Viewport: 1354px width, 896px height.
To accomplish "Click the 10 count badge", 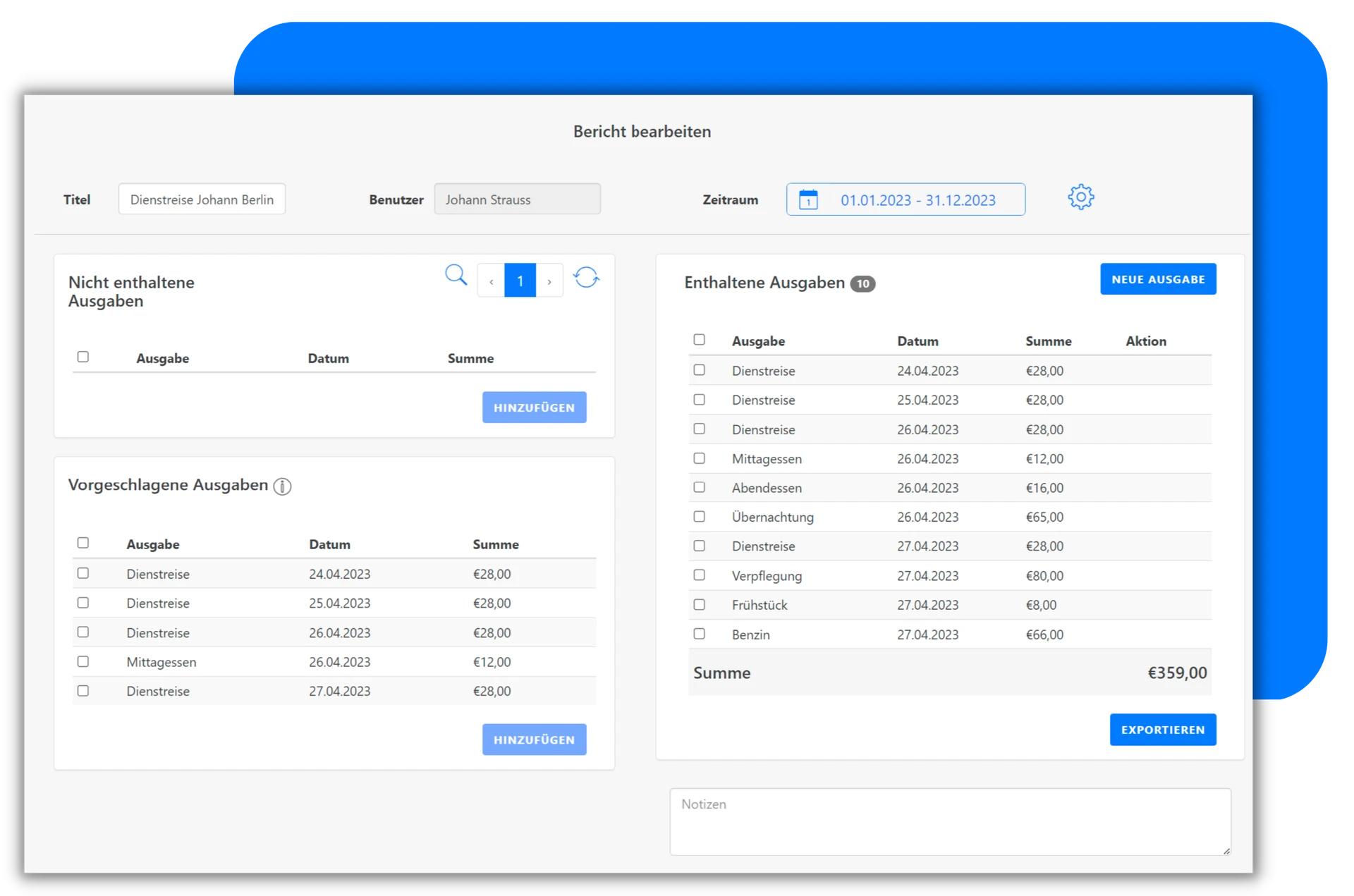I will (862, 283).
